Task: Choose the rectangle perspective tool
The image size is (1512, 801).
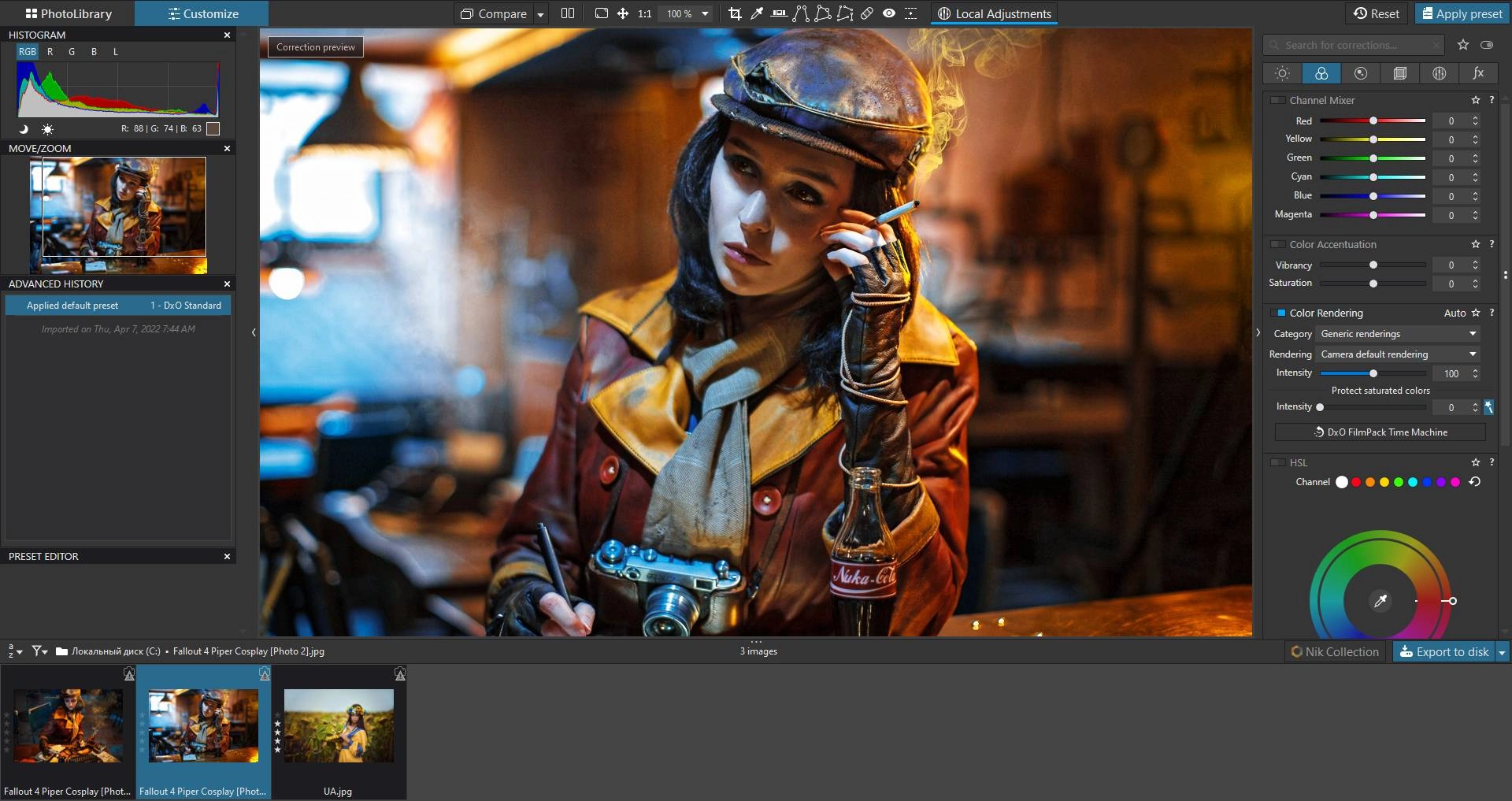Action: click(823, 13)
